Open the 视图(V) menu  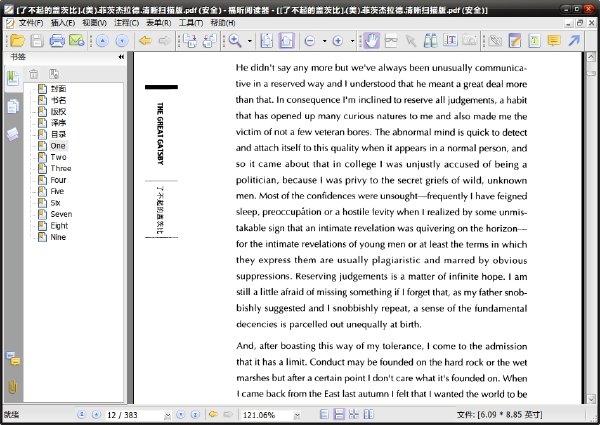coord(95,23)
